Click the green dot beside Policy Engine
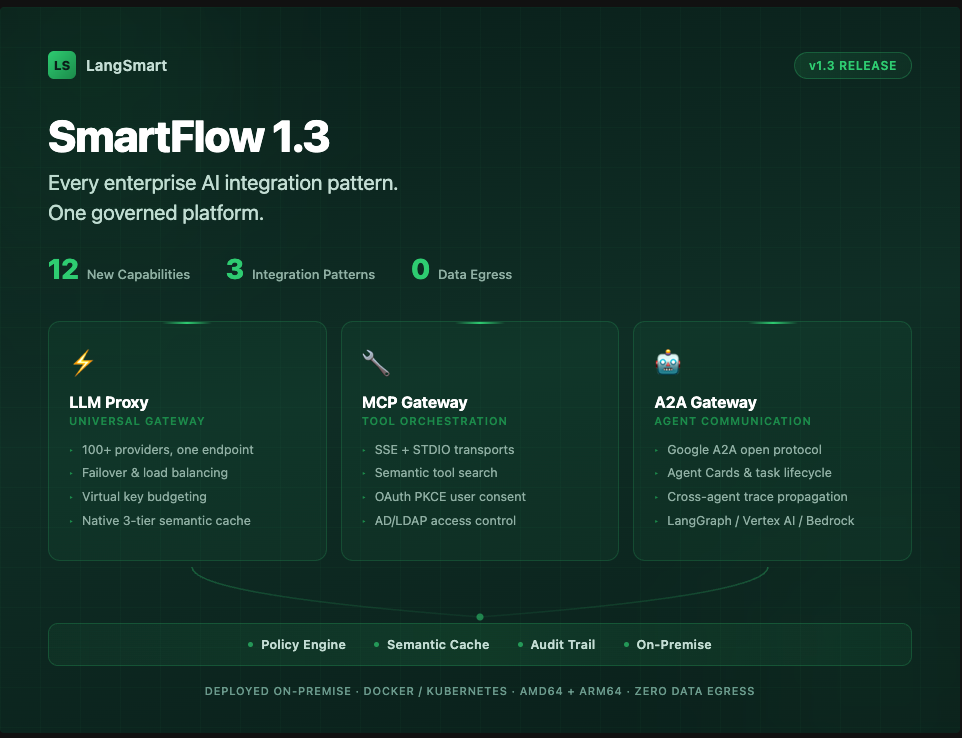The image size is (962, 738). point(250,645)
